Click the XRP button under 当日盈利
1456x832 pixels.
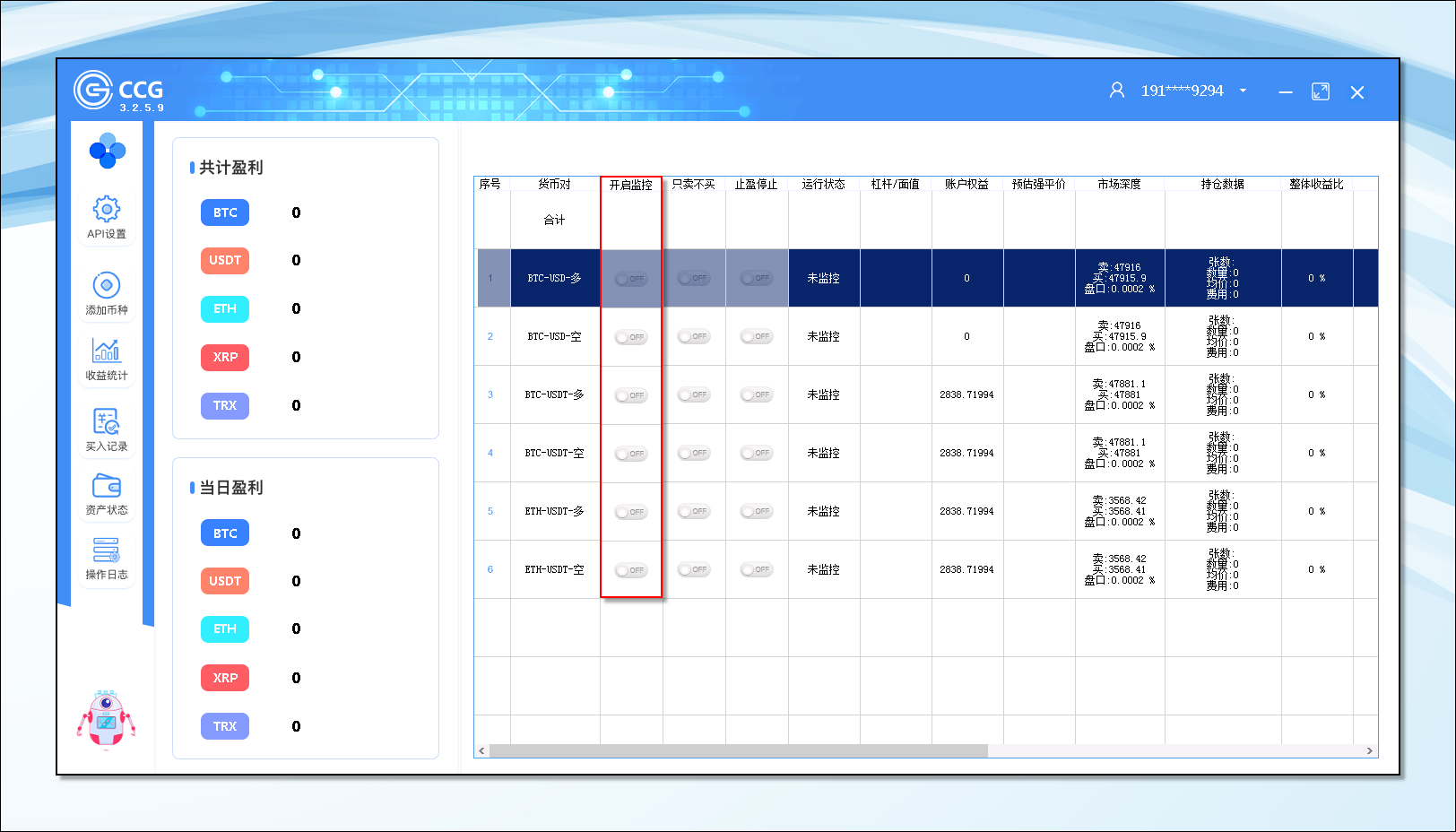225,678
